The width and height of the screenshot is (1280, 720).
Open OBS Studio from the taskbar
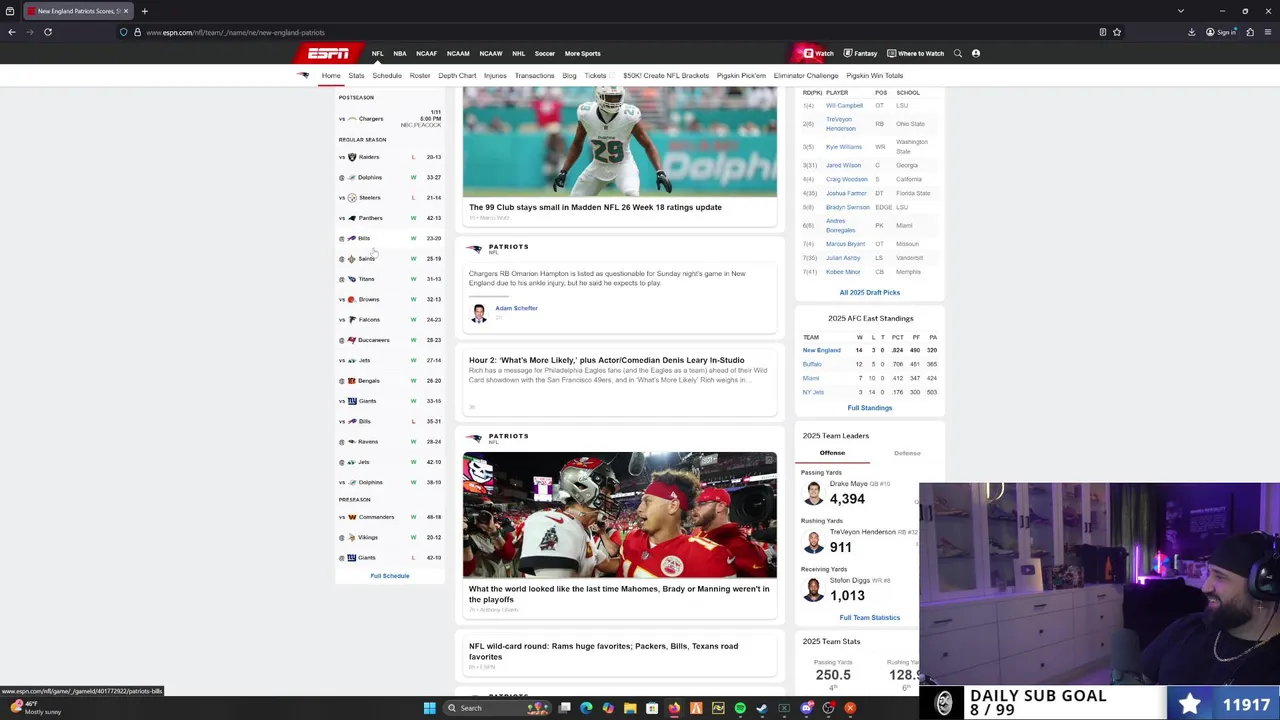828,708
